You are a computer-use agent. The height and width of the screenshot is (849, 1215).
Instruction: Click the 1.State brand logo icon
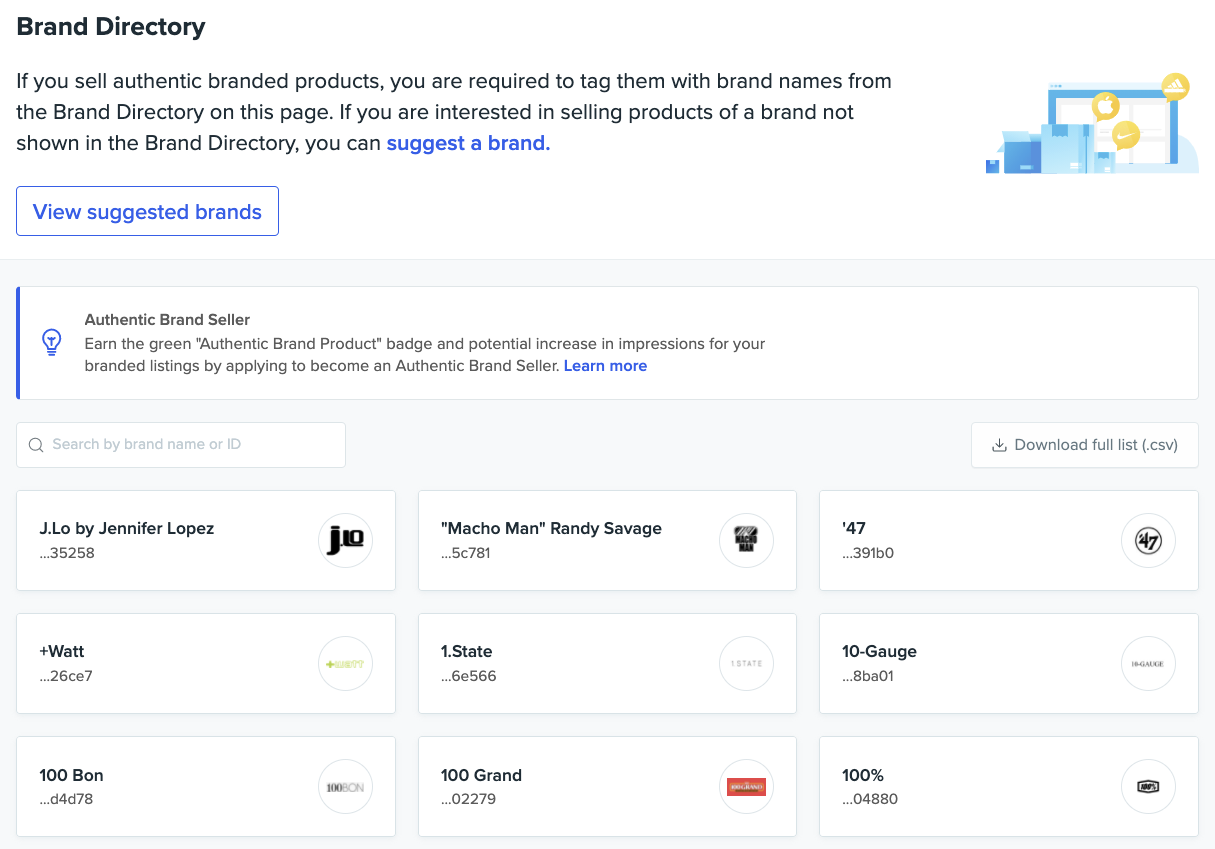[746, 664]
